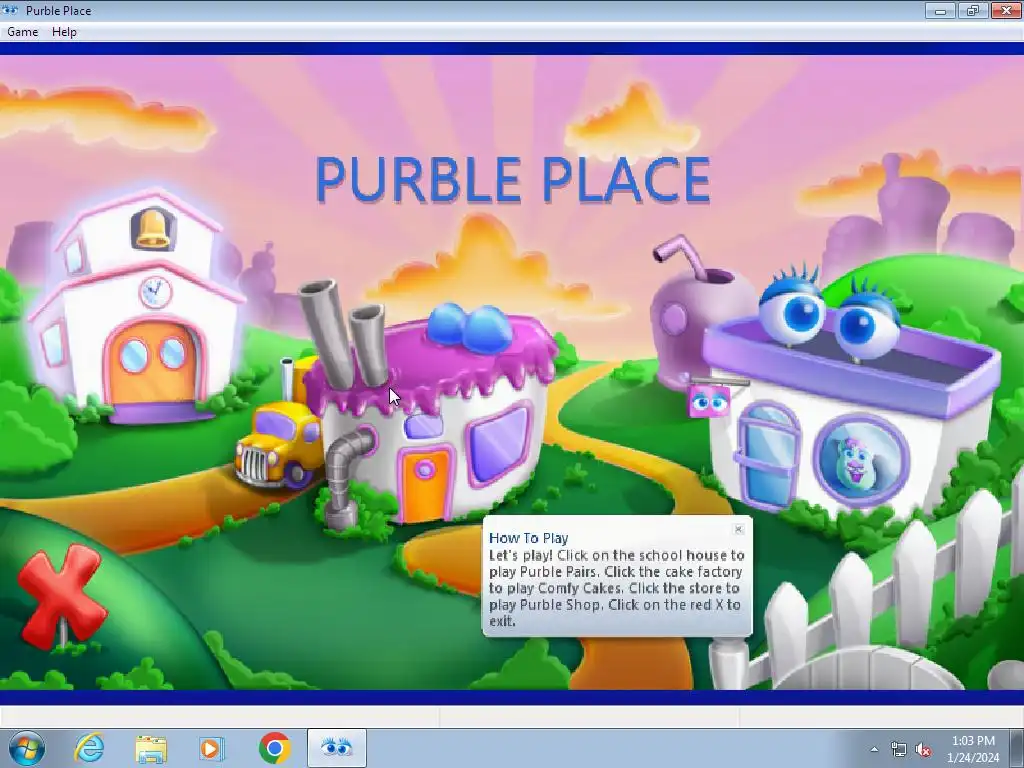The width and height of the screenshot is (1024, 768).
Task: Close the How To Play tooltip
Action: click(x=739, y=529)
